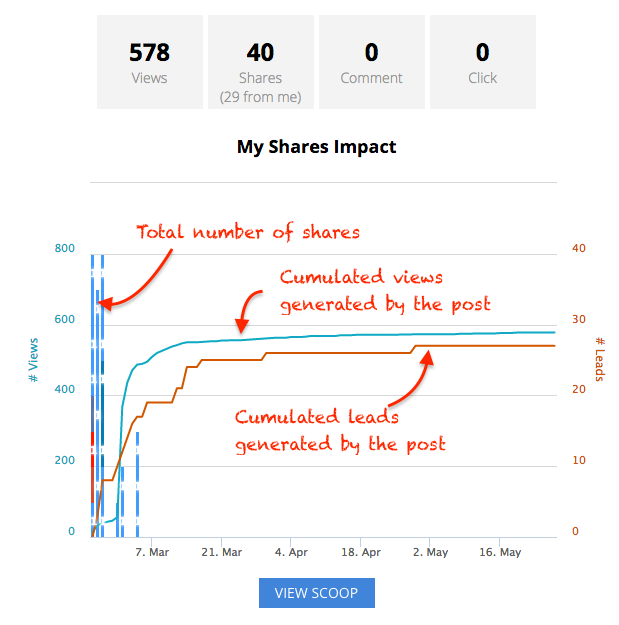Viewport: 619px width, 625px height.
Task: Click the 40 leads axis value
Action: (x=579, y=248)
